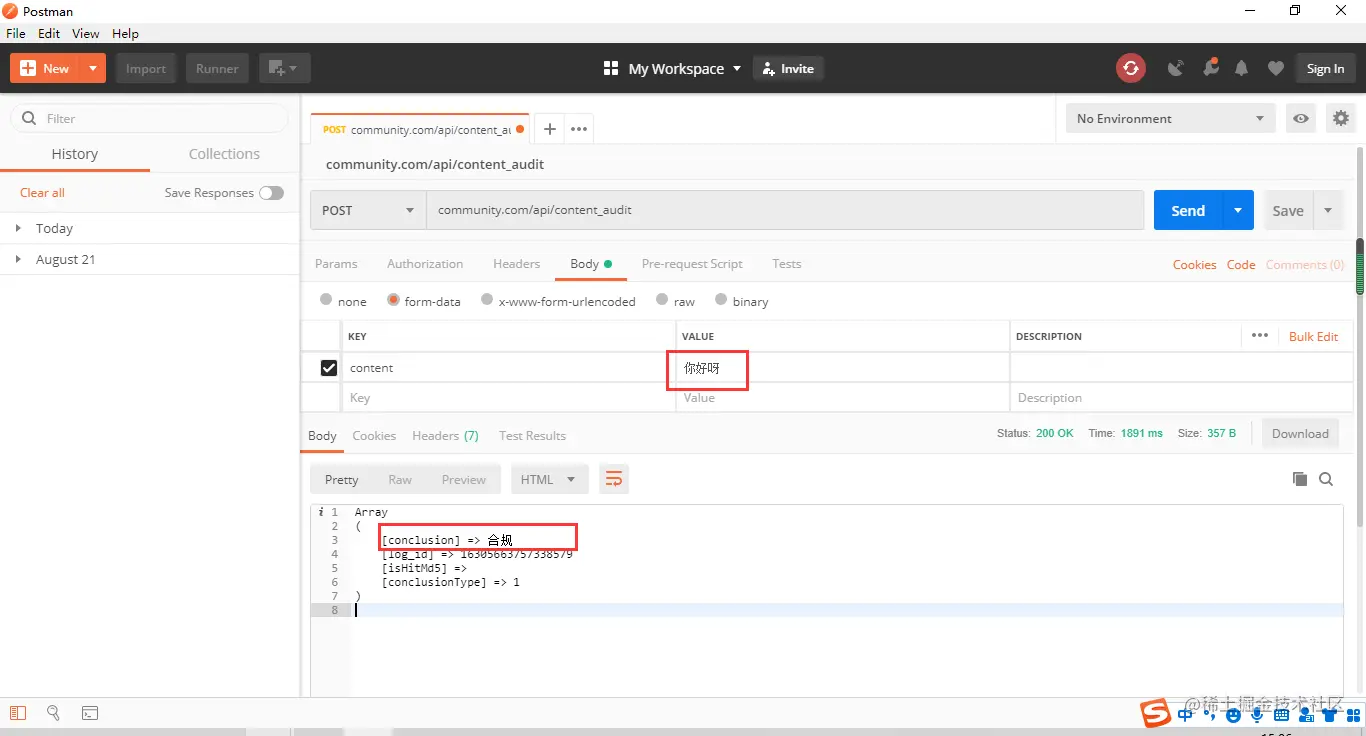This screenshot has width=1366, height=736.
Task: Open the Runner
Action: tap(217, 68)
